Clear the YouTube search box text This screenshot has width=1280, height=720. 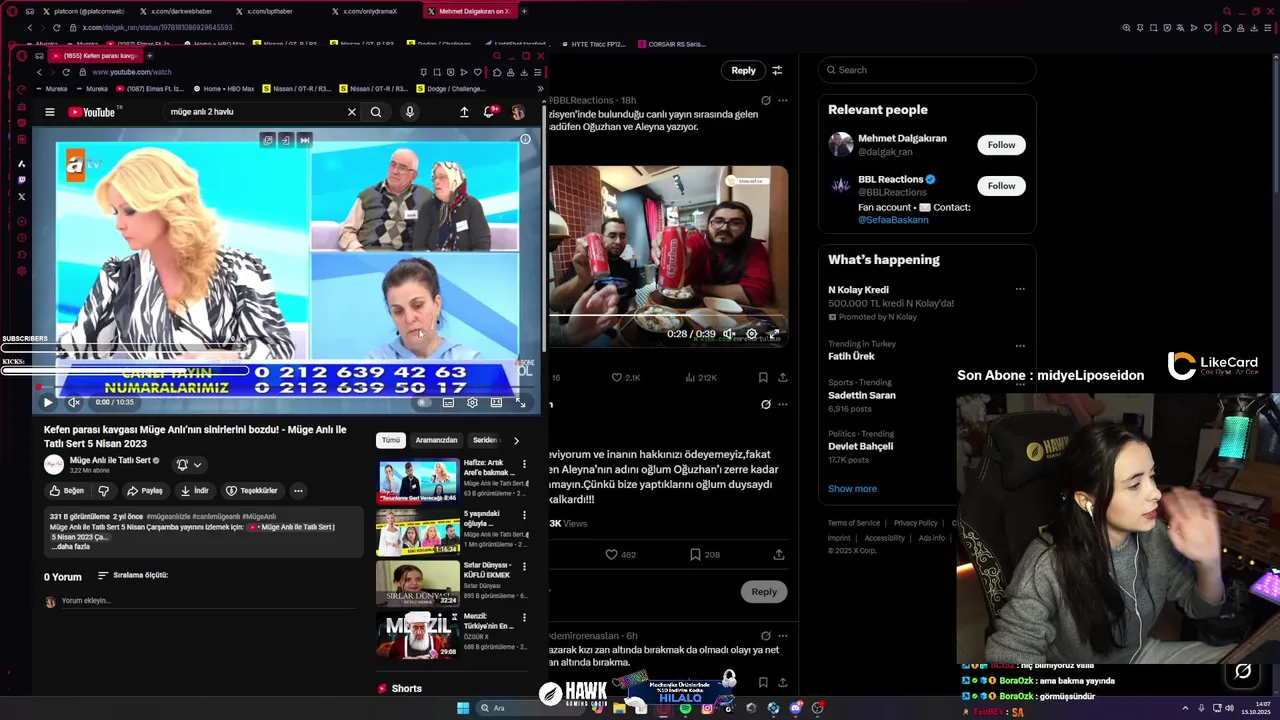tap(351, 112)
